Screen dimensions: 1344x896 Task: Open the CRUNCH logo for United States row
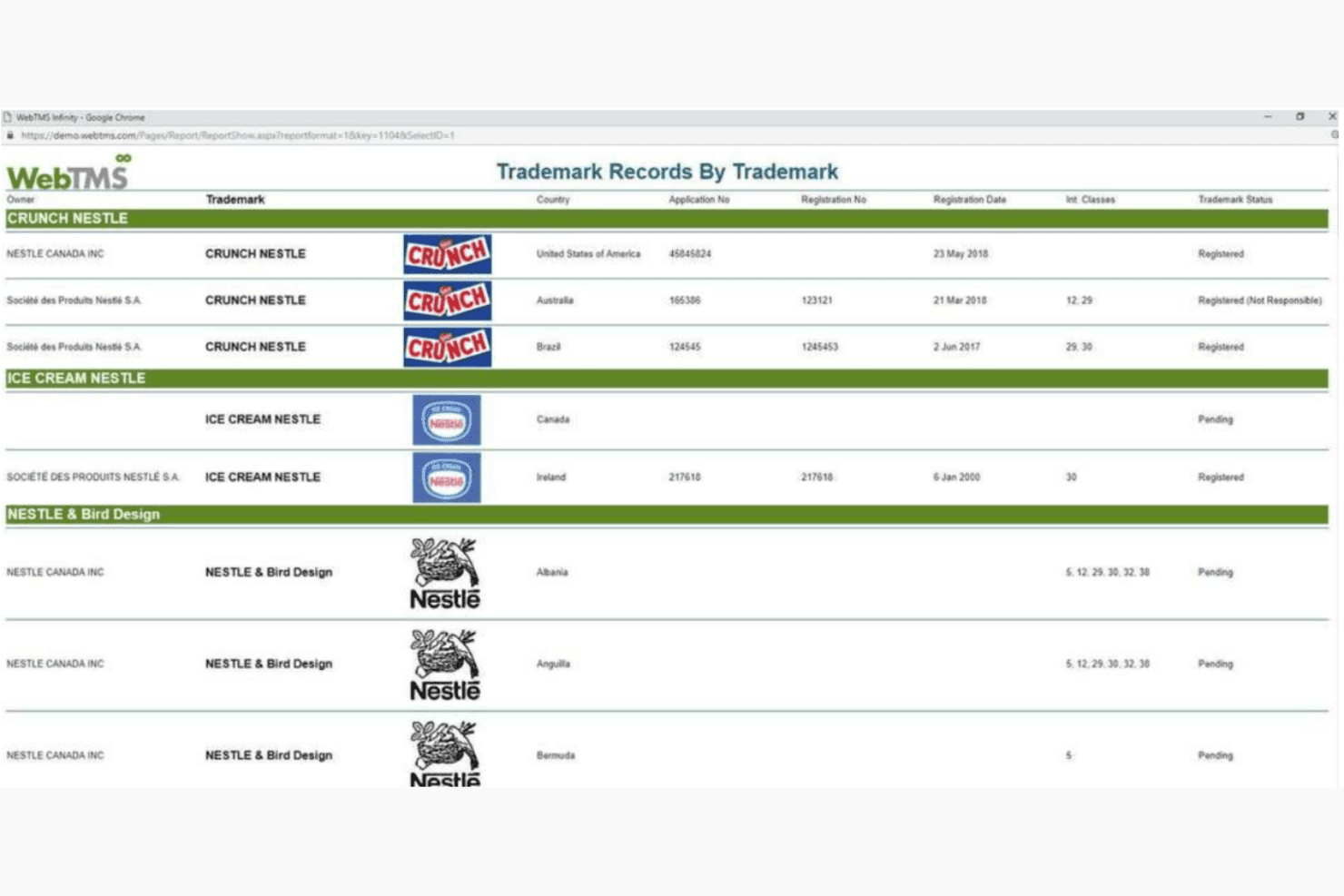[x=448, y=254]
